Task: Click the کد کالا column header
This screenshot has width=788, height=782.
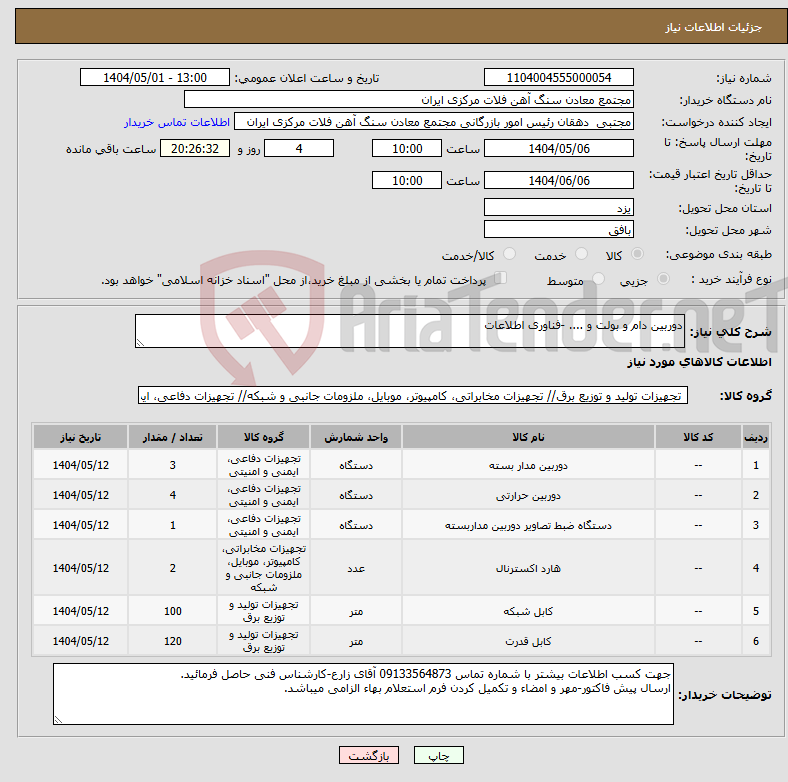Action: [x=698, y=437]
